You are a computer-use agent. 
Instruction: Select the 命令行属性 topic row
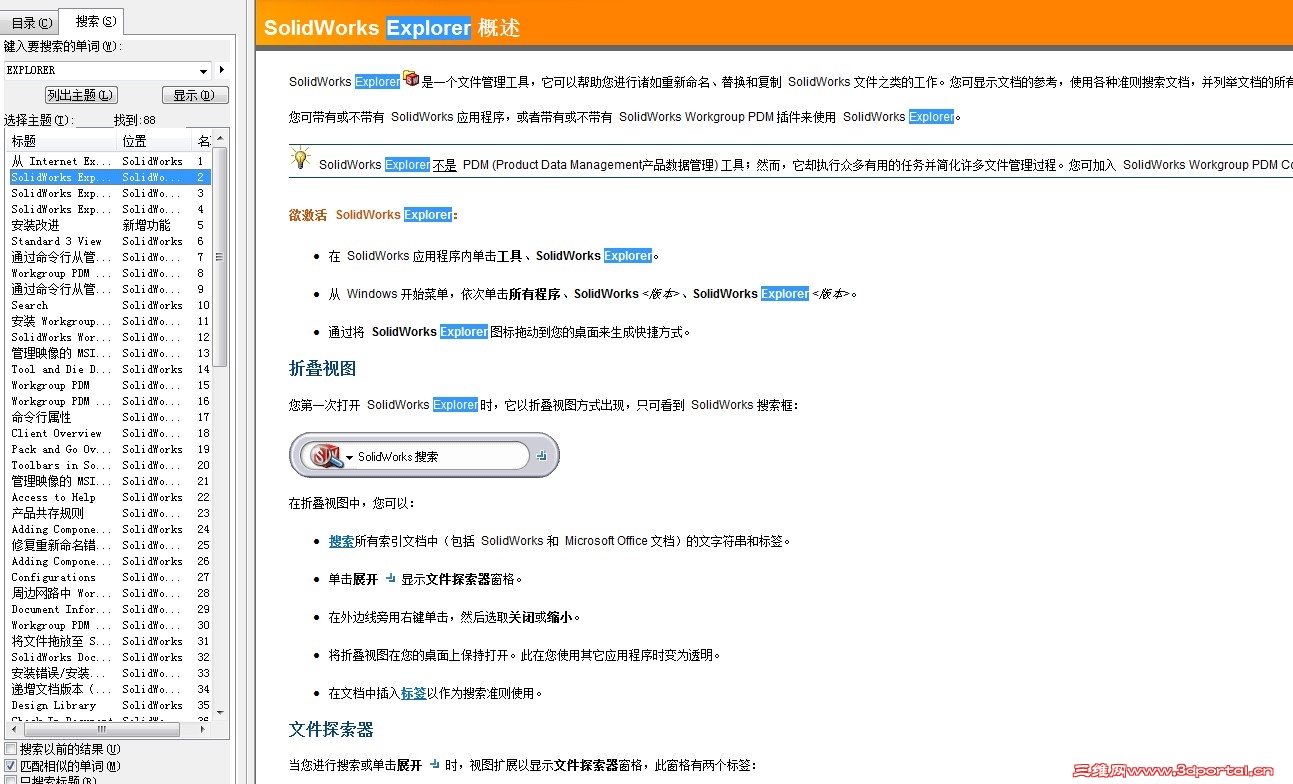coord(110,417)
